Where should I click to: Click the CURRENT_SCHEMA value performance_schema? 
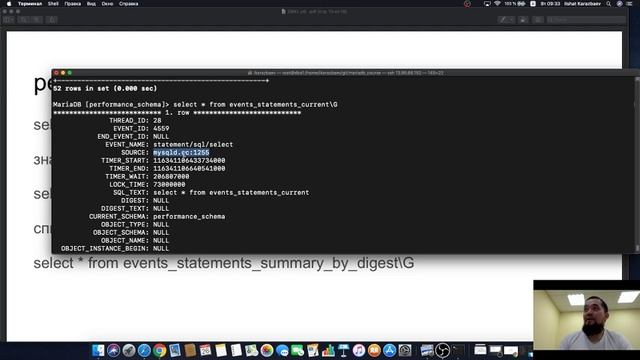189,217
